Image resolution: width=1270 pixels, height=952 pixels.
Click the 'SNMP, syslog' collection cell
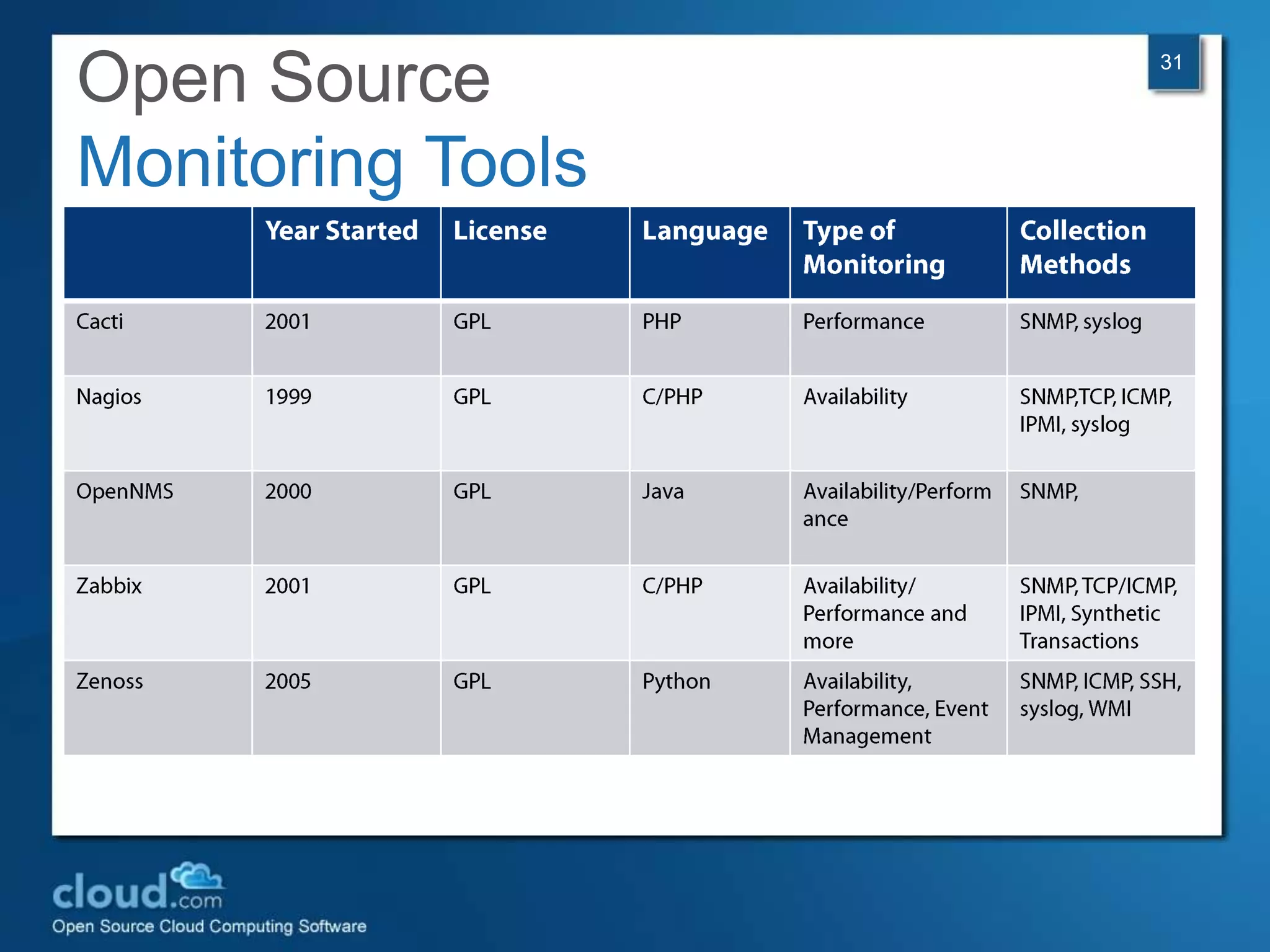[1101, 338]
